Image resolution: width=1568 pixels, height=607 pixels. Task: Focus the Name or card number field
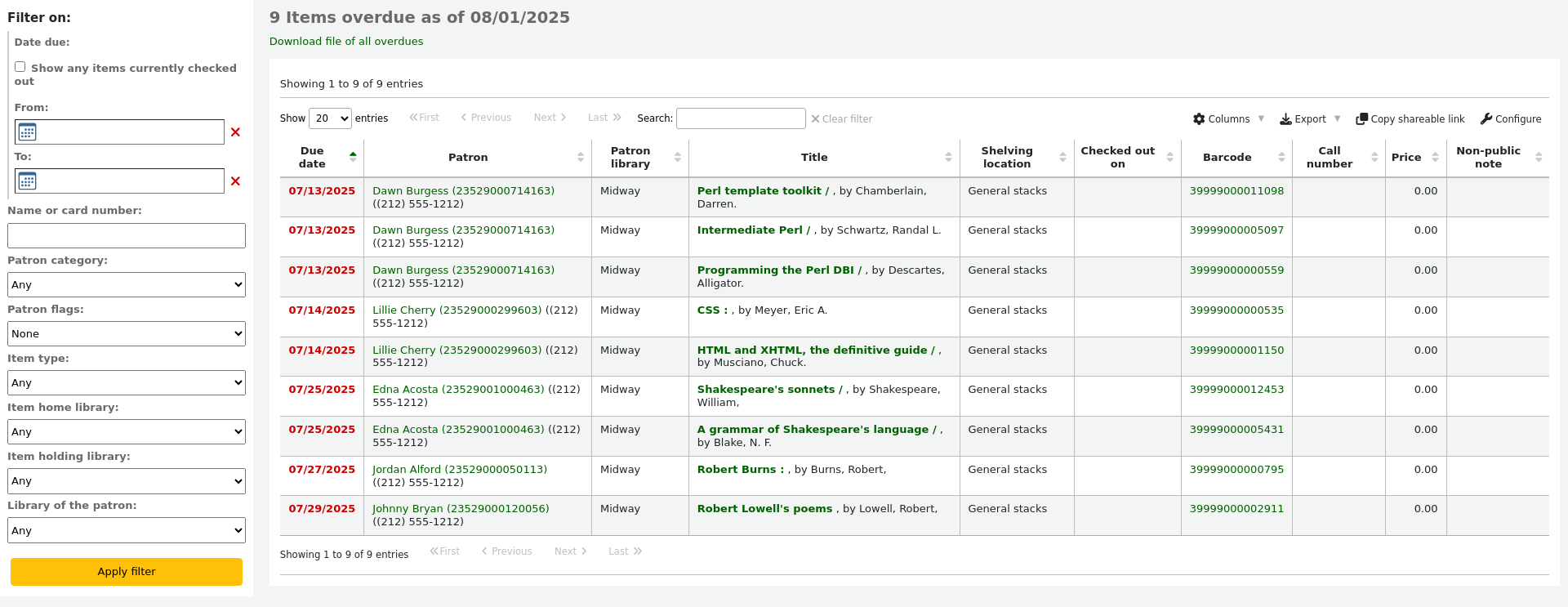[x=127, y=235]
